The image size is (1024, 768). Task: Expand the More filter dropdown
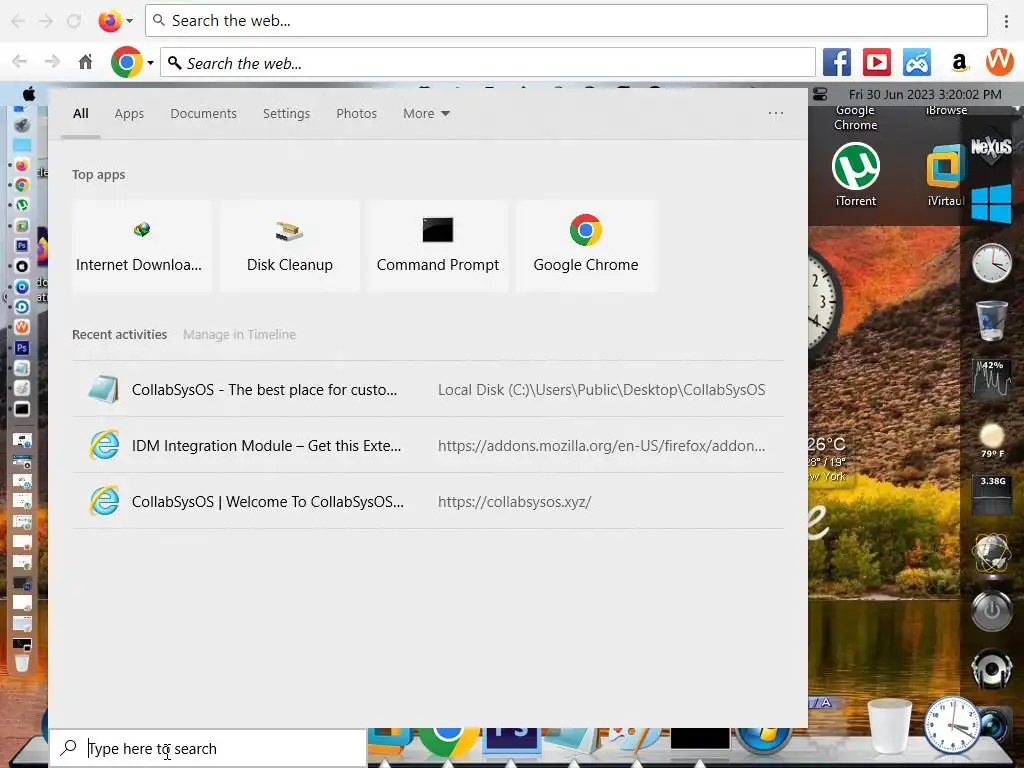coord(426,114)
